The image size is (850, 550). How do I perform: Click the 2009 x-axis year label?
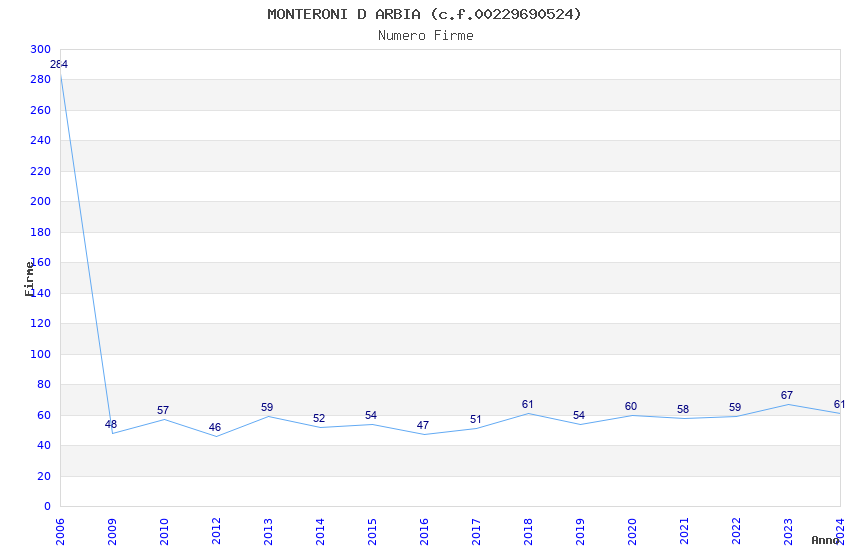click(x=112, y=532)
